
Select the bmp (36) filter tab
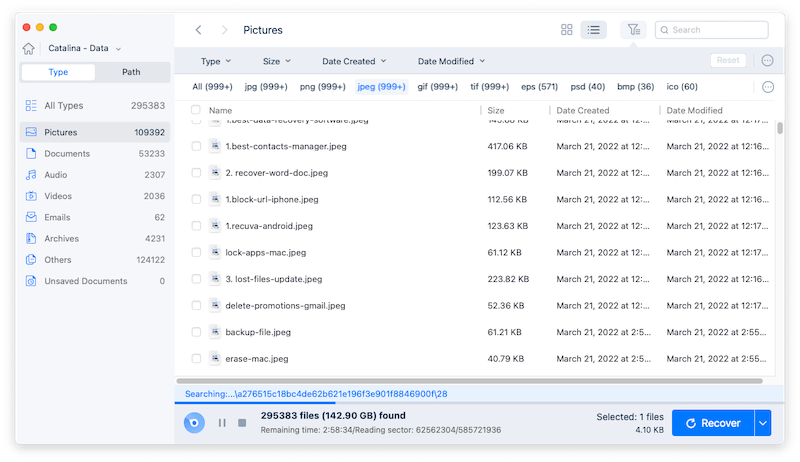(x=635, y=87)
